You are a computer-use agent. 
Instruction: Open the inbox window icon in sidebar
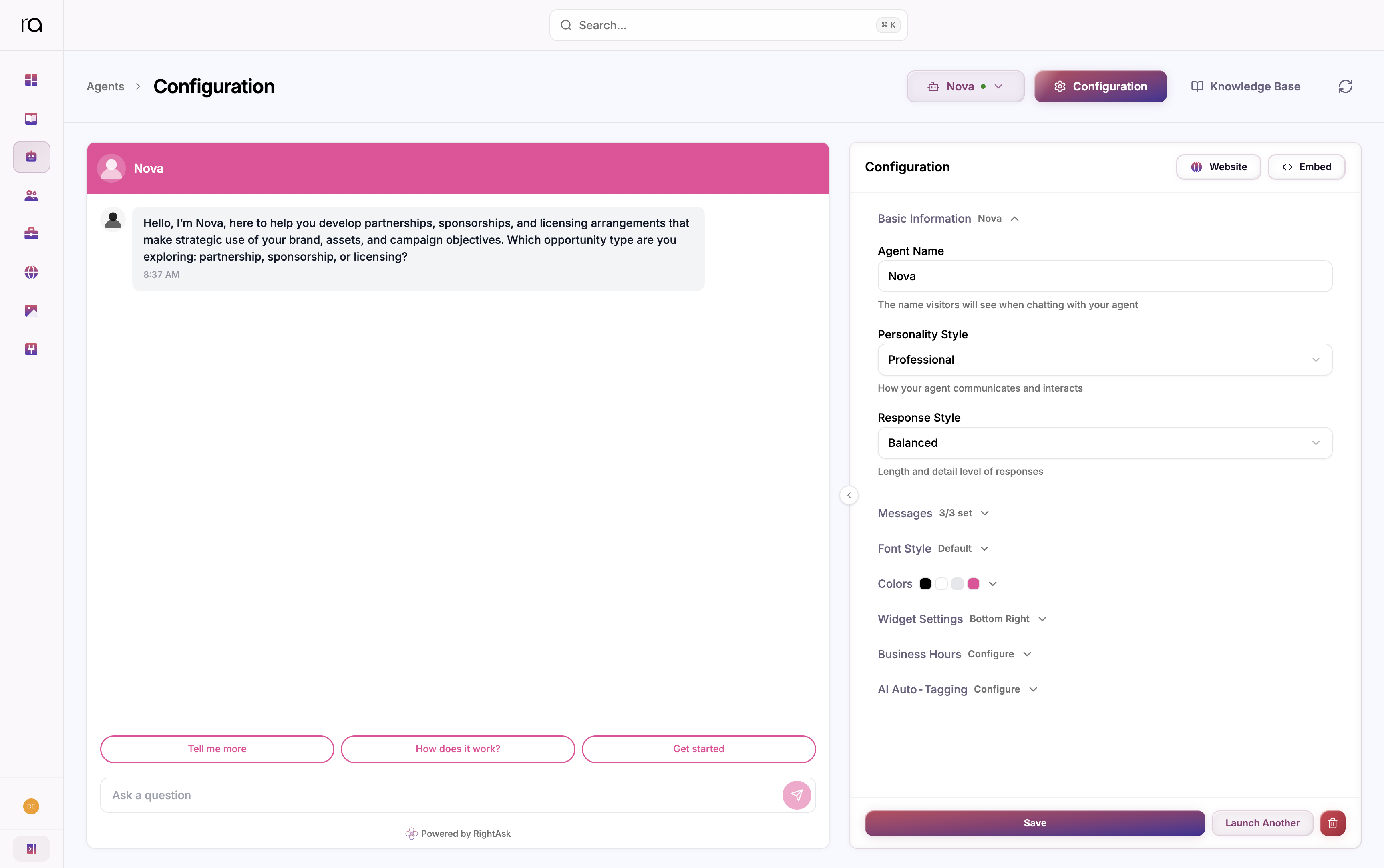point(31,118)
